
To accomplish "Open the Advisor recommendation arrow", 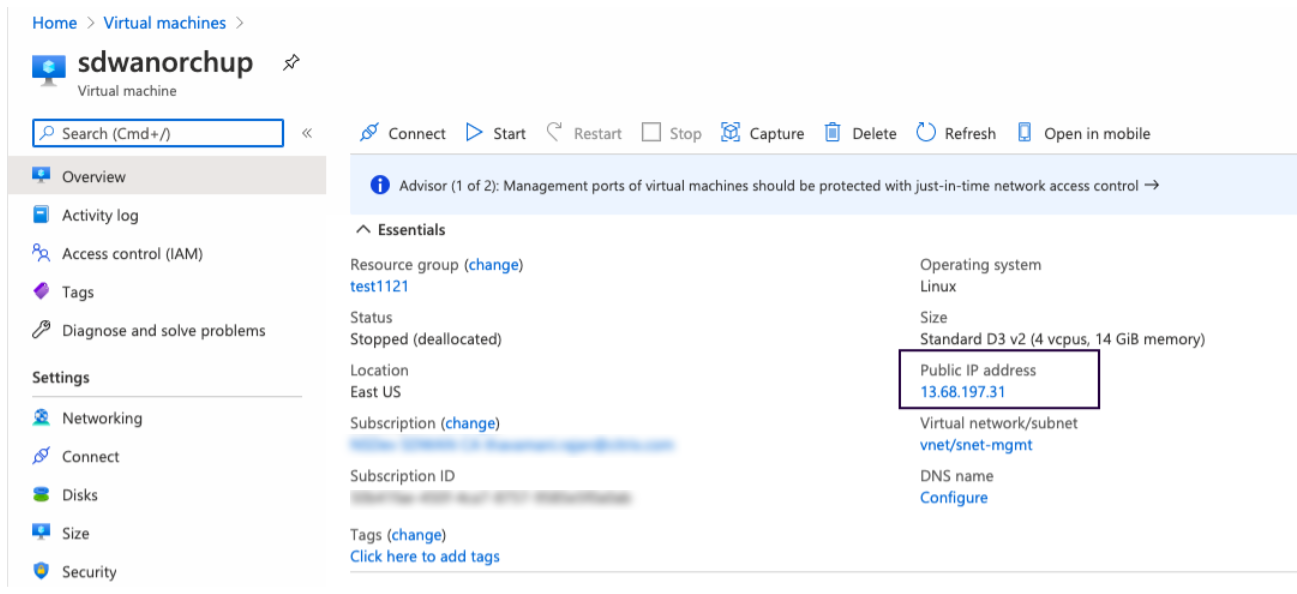I will pos(1151,185).
